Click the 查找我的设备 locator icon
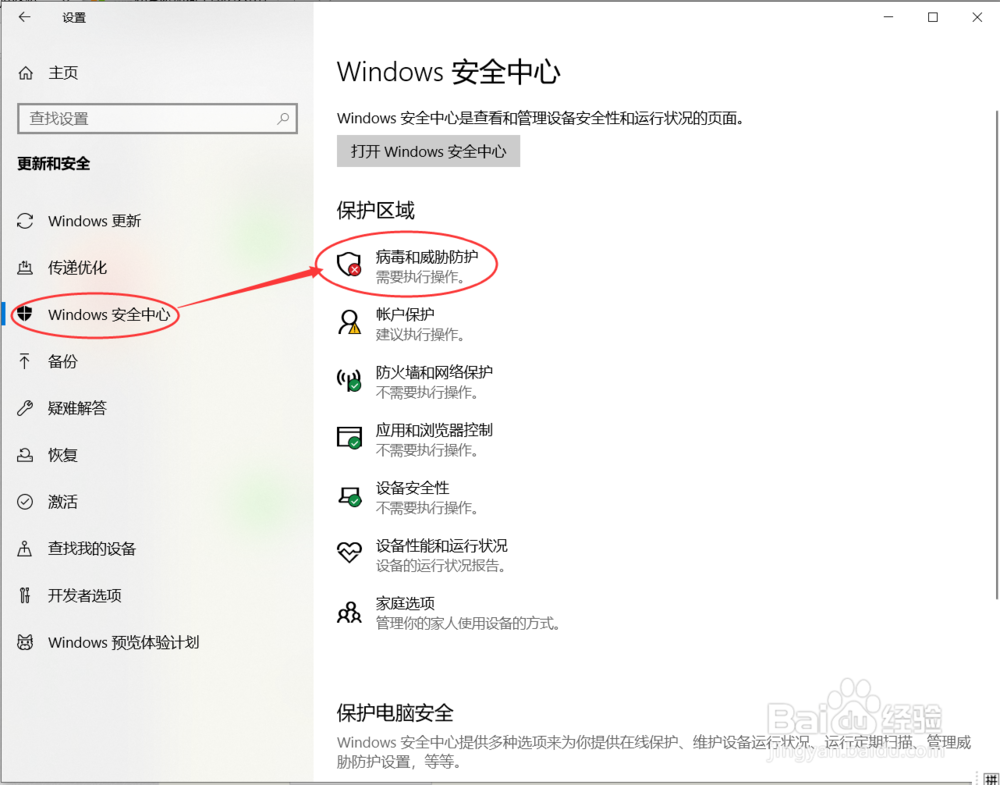This screenshot has width=1000, height=785. [24, 548]
